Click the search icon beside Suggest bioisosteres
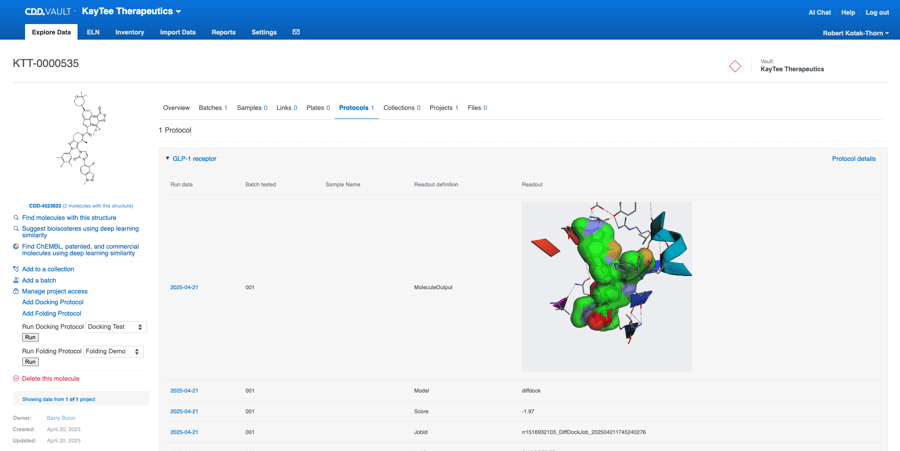This screenshot has height=451, width=900. tap(16, 228)
